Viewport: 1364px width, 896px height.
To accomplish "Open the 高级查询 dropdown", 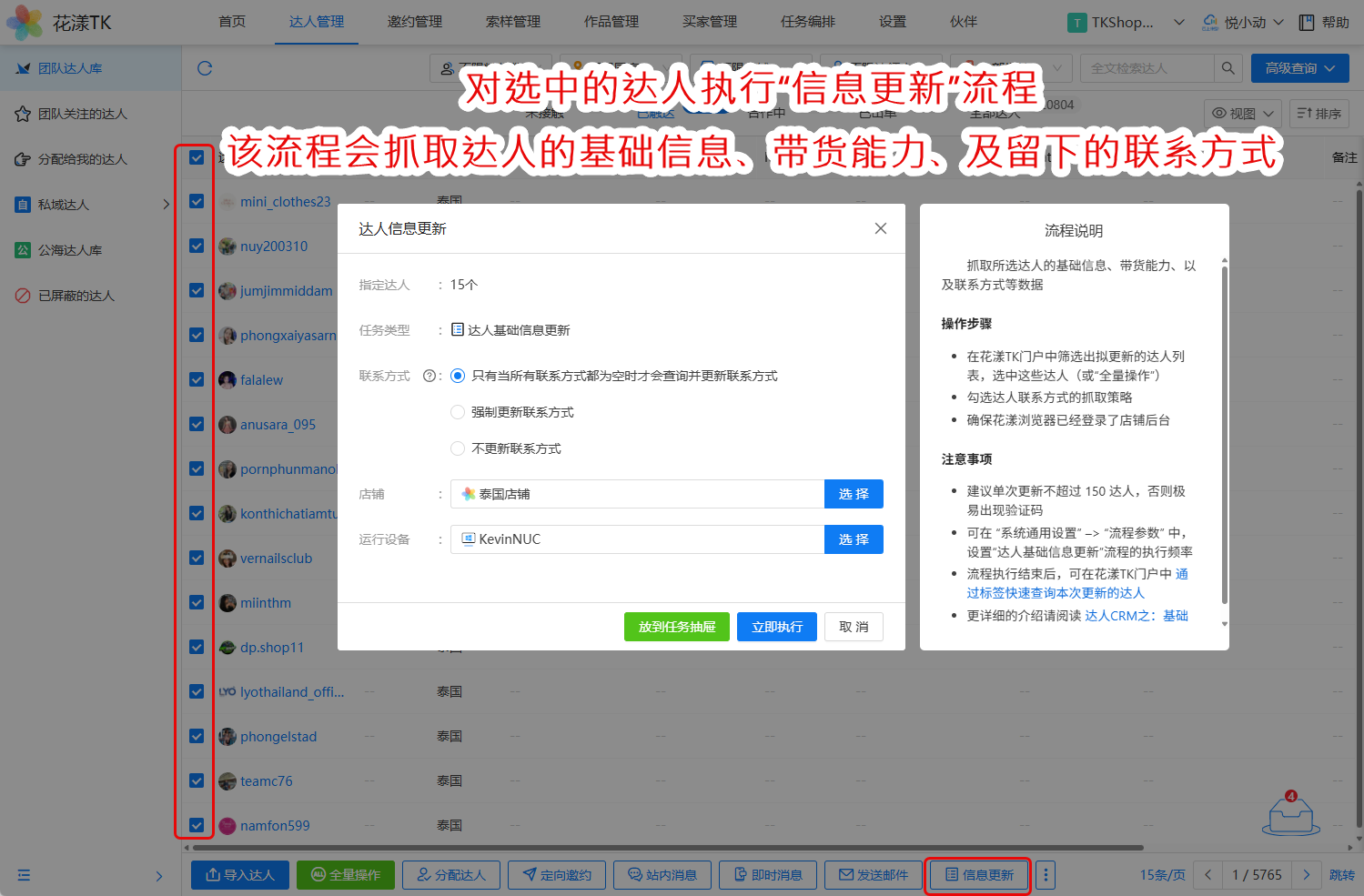I will [x=1299, y=68].
